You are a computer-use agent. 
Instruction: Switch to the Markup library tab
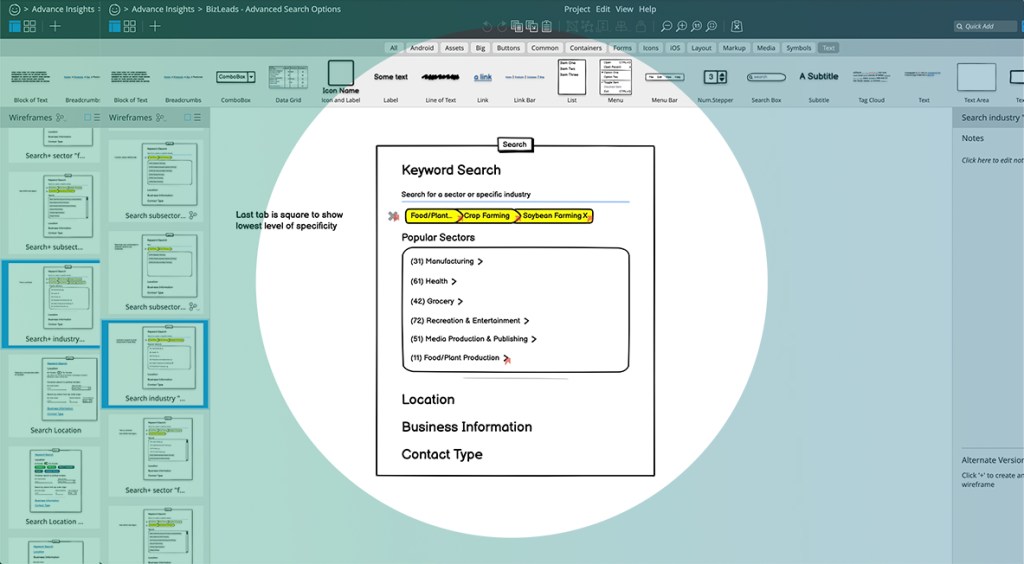(x=734, y=48)
